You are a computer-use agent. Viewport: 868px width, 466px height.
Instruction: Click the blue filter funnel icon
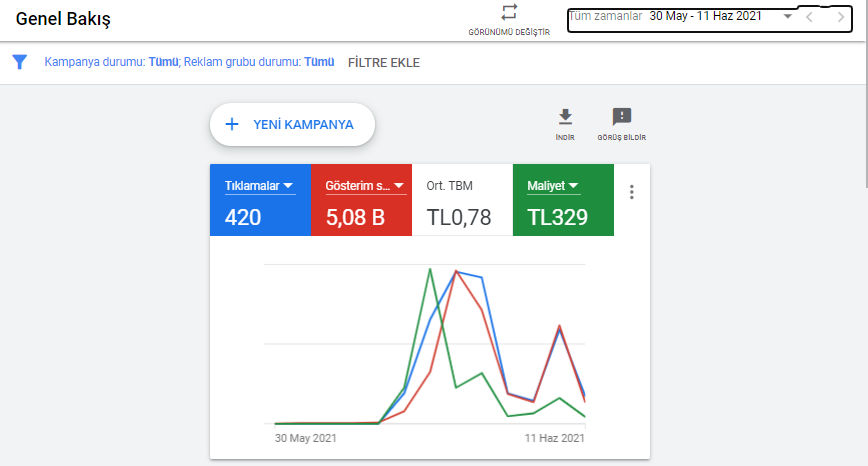[19, 62]
